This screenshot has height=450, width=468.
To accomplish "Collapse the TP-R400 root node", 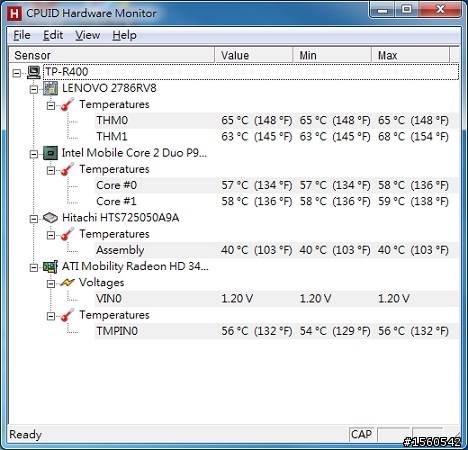I will 17,73.
